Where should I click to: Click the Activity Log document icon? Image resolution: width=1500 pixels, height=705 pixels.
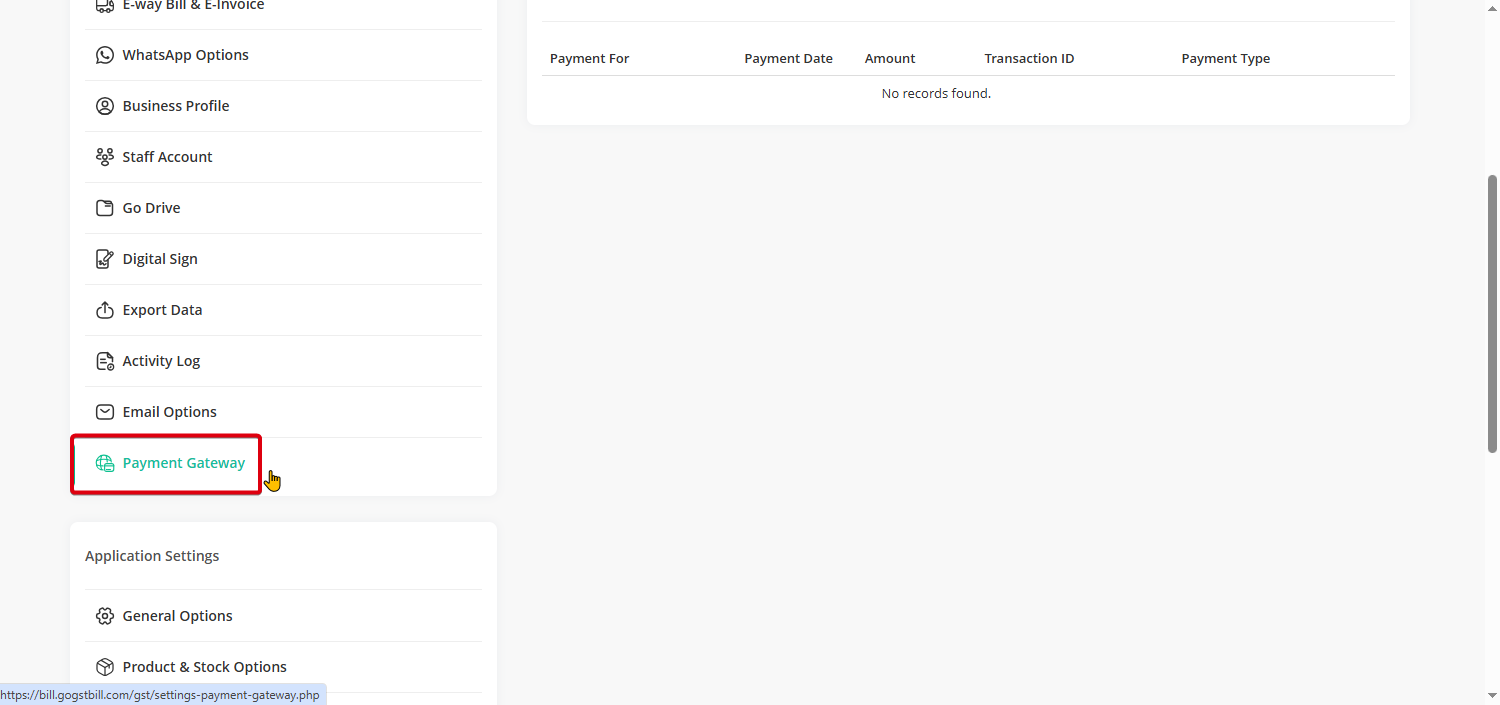tap(104, 361)
